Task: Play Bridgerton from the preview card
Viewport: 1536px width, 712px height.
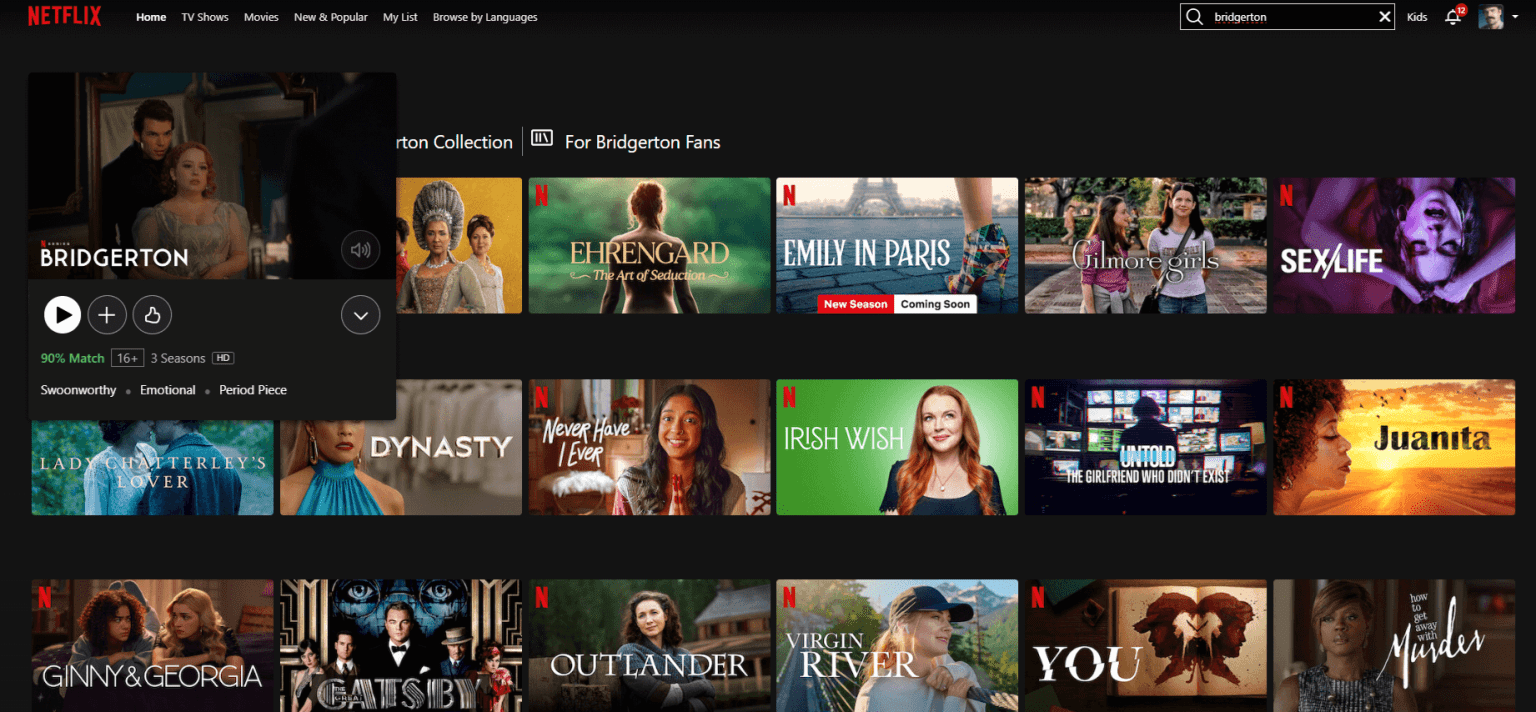Action: pos(62,315)
